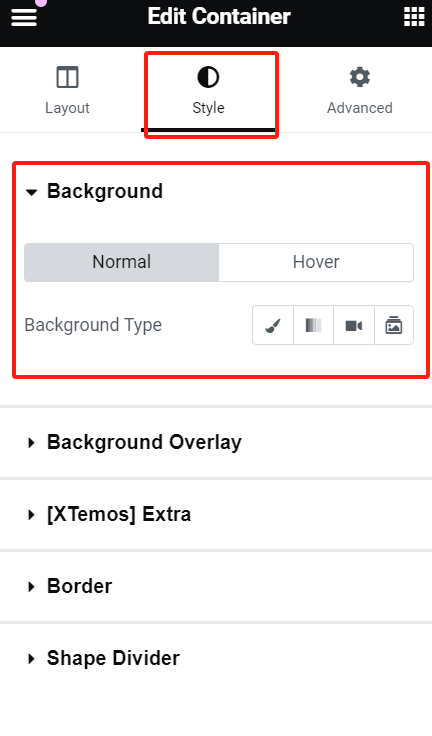Click the Layout columns icon
The height and width of the screenshot is (736, 432).
coord(68,77)
